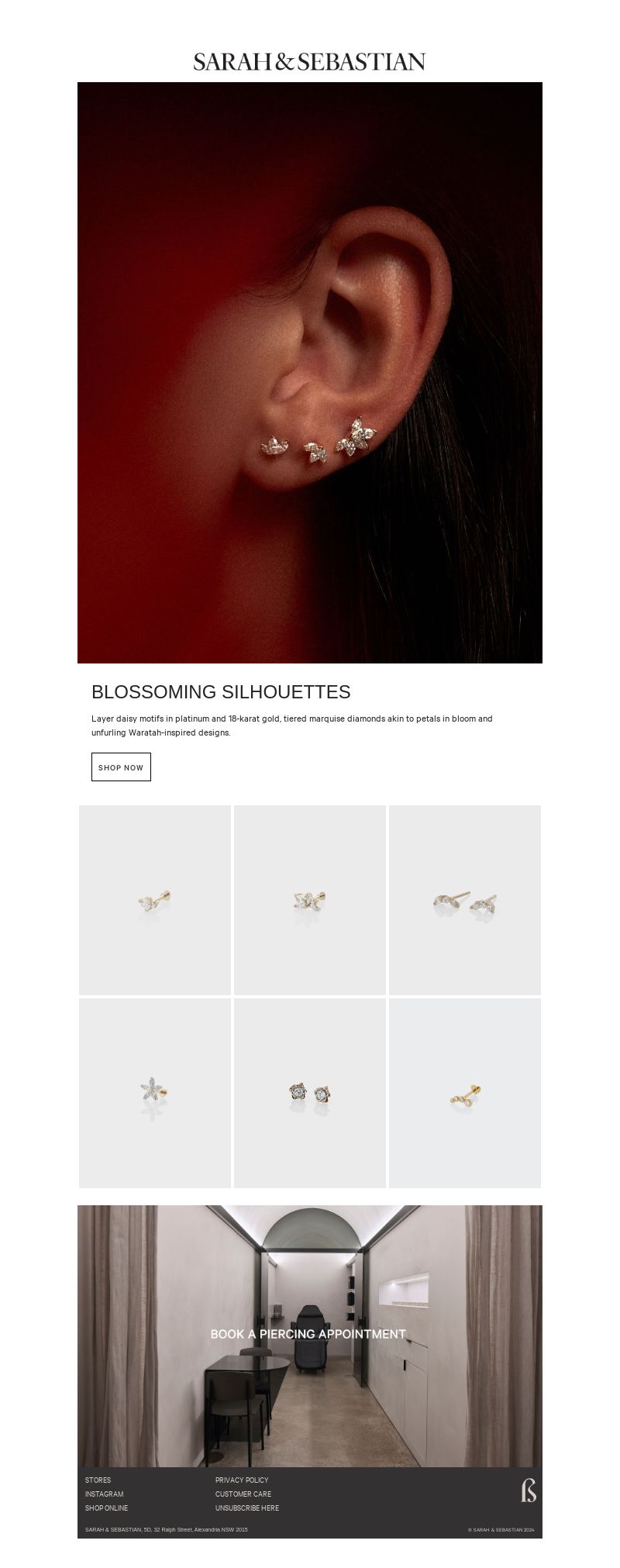The width and height of the screenshot is (620, 1568).
Task: Click the S monogram logo in footer
Action: (x=529, y=1490)
